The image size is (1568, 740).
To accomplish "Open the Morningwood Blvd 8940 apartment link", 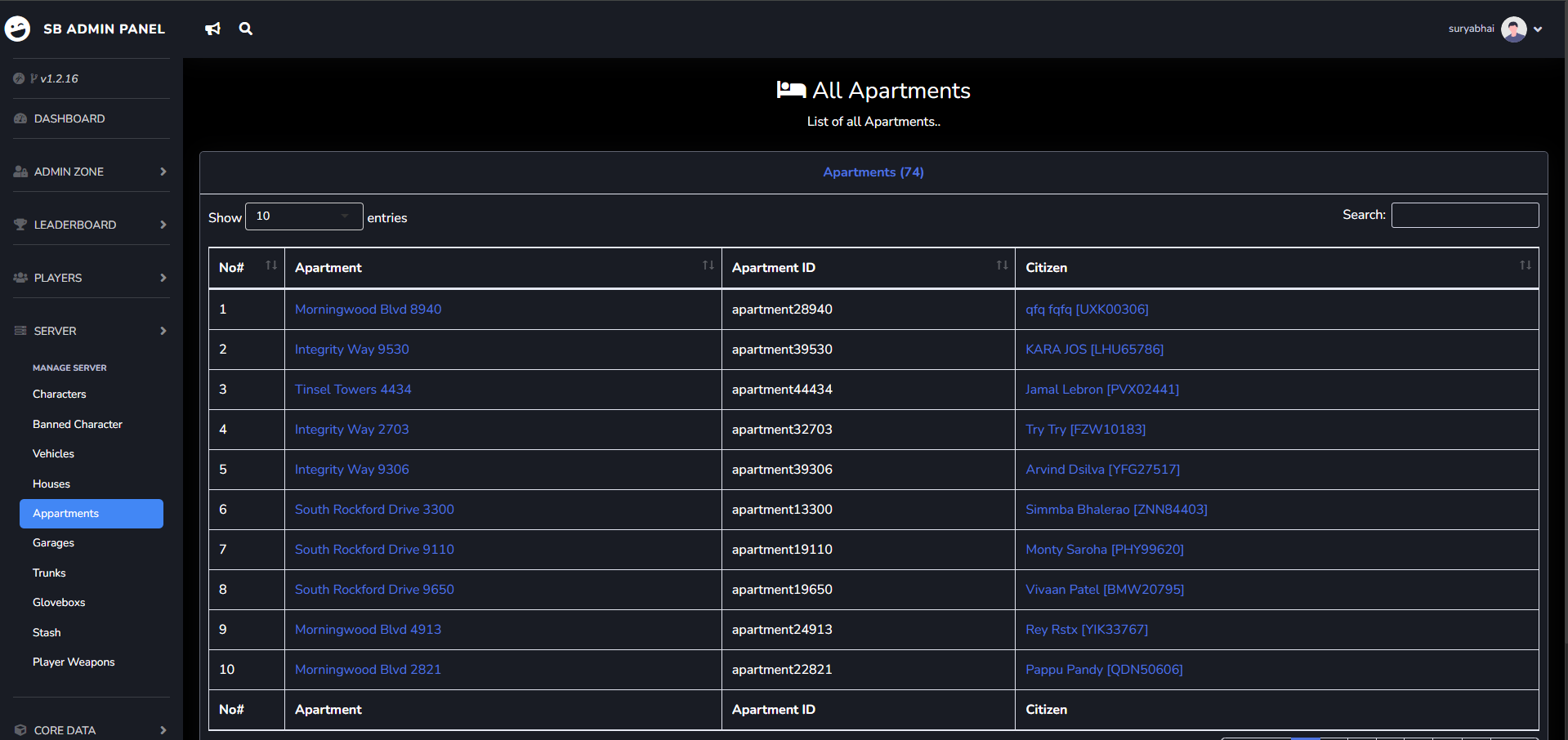I will pyautogui.click(x=368, y=309).
